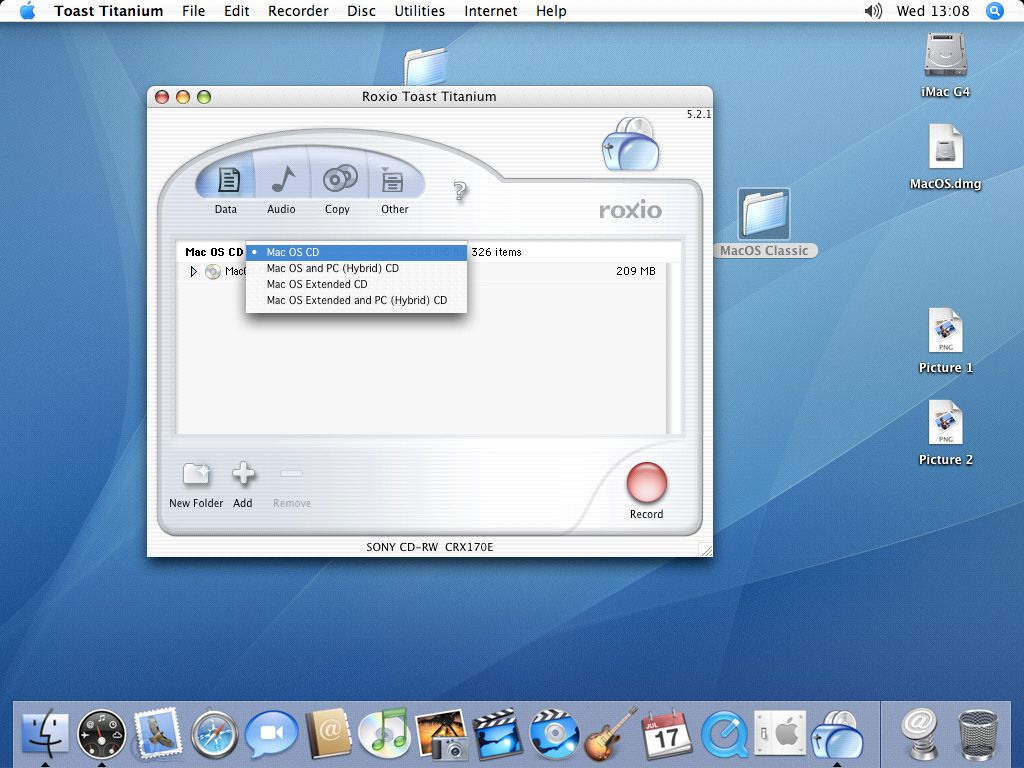Screen dimensions: 1024x768
Task: Open the Internet menu
Action: pyautogui.click(x=490, y=11)
